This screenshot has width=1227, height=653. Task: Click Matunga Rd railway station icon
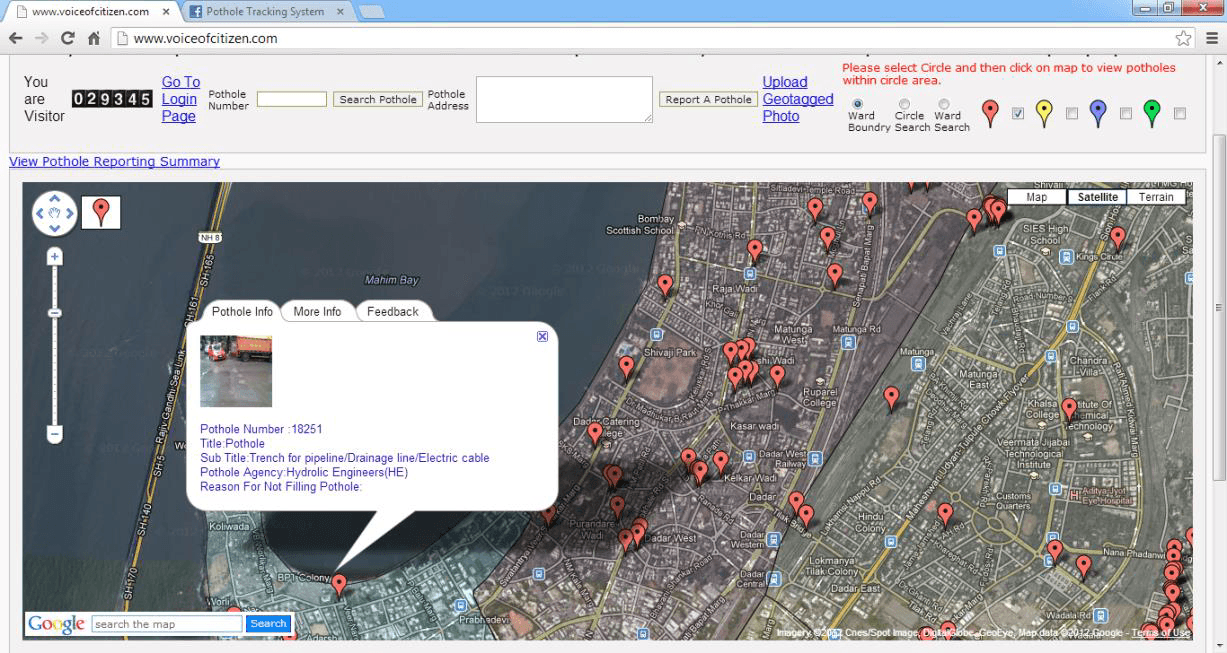848,342
